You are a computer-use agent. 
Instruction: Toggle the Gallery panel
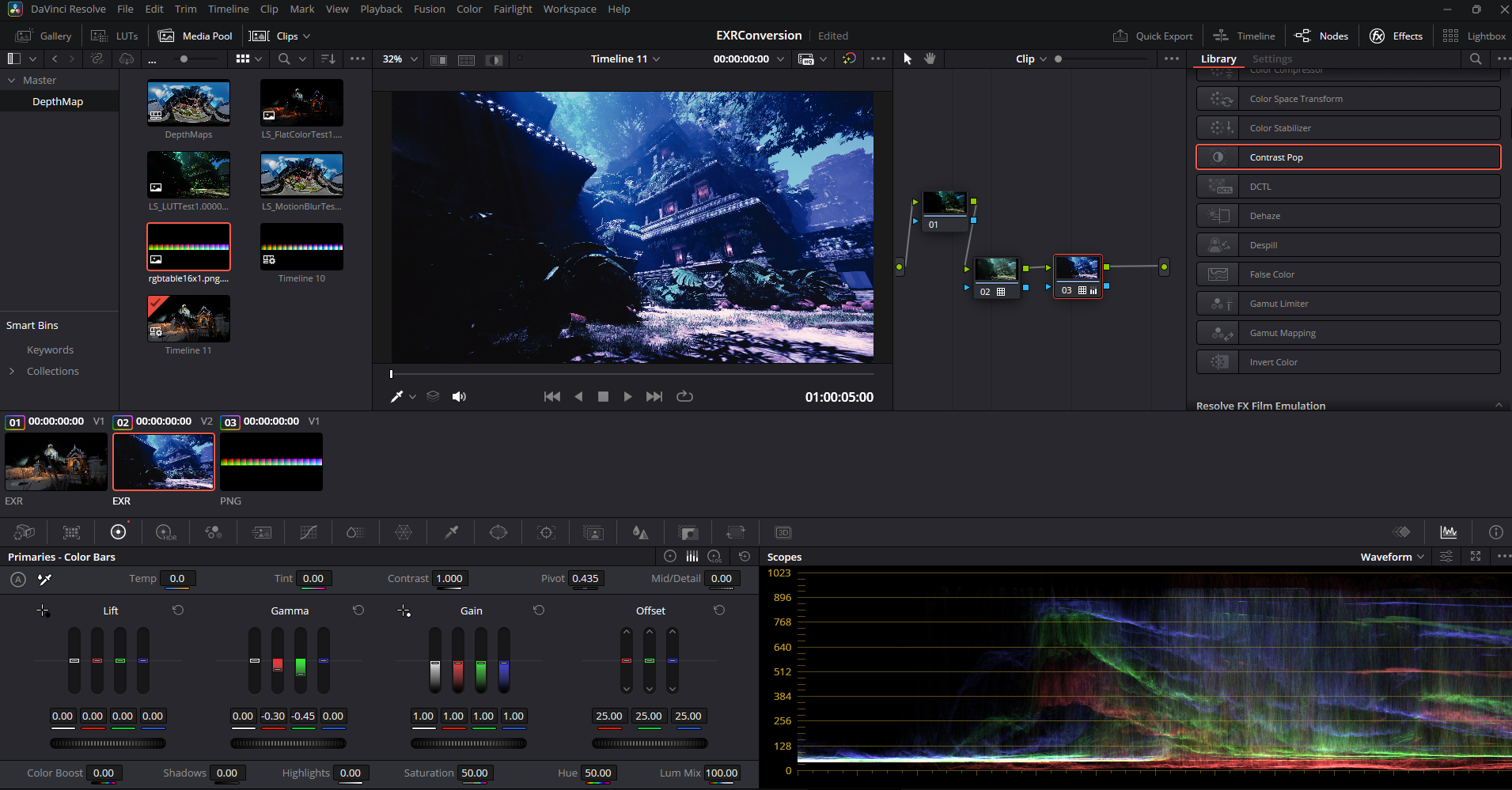point(44,36)
